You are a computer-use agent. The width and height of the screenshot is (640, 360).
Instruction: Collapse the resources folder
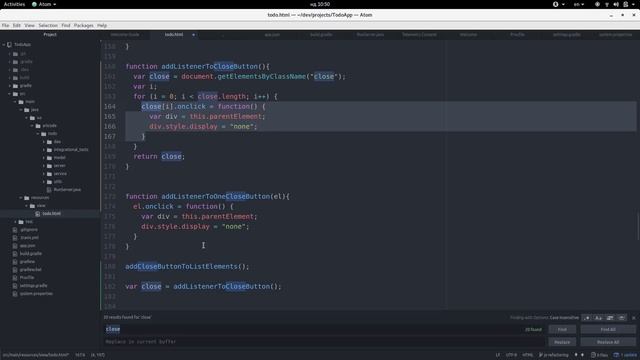click(21, 198)
